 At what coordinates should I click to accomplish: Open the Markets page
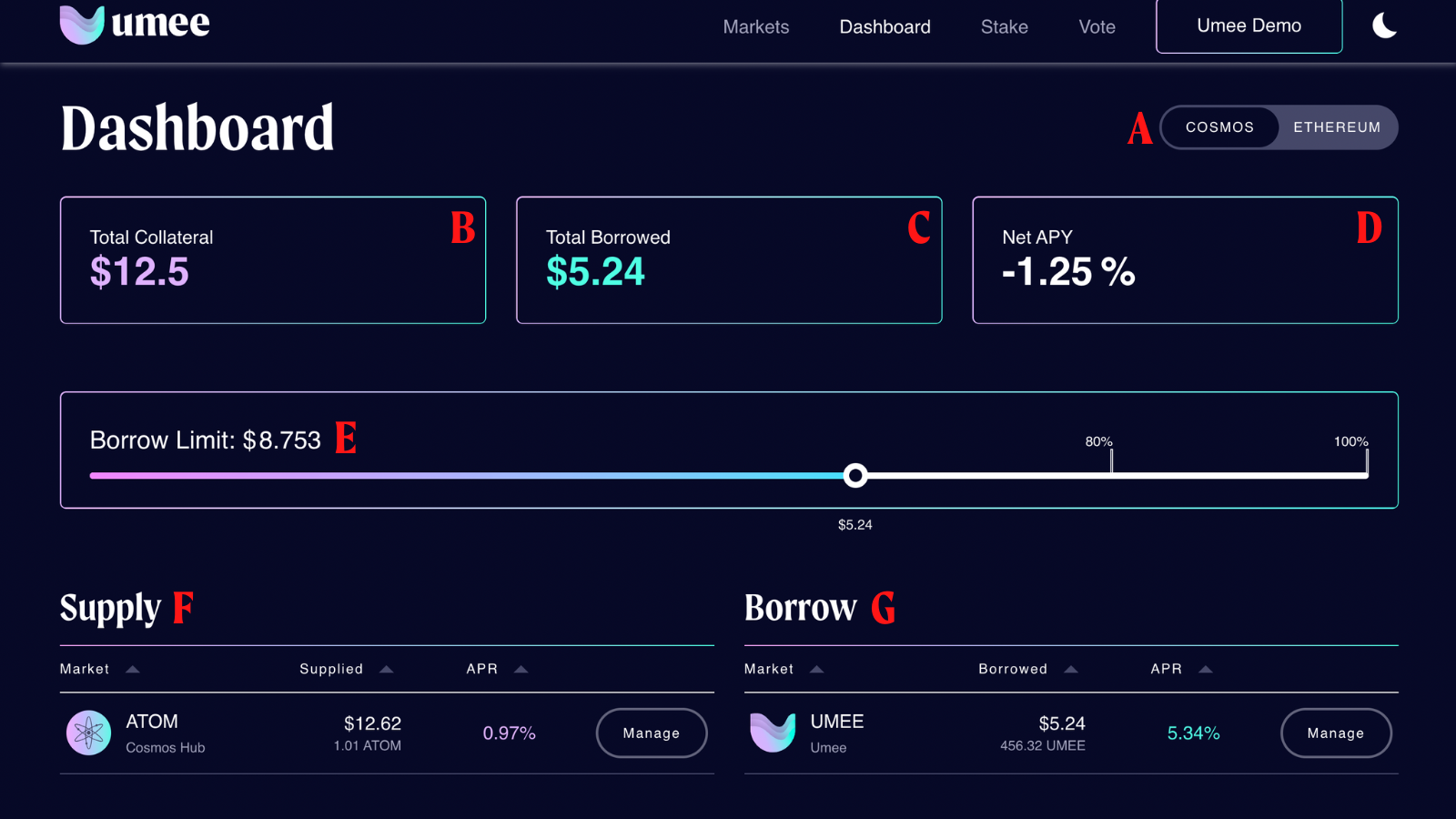click(756, 27)
